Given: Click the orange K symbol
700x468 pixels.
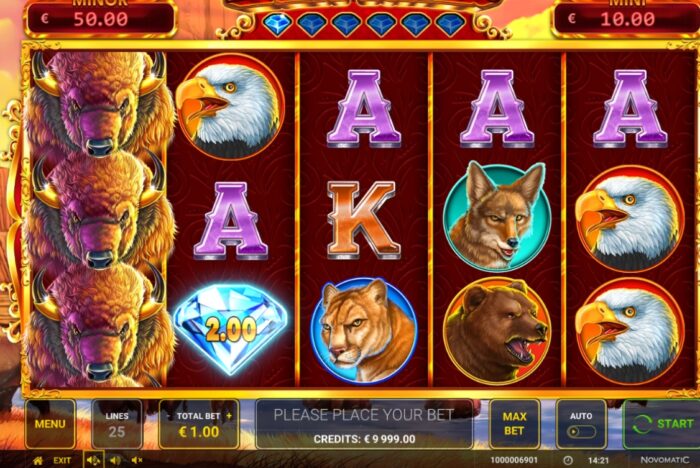Looking at the screenshot, I should tap(362, 219).
